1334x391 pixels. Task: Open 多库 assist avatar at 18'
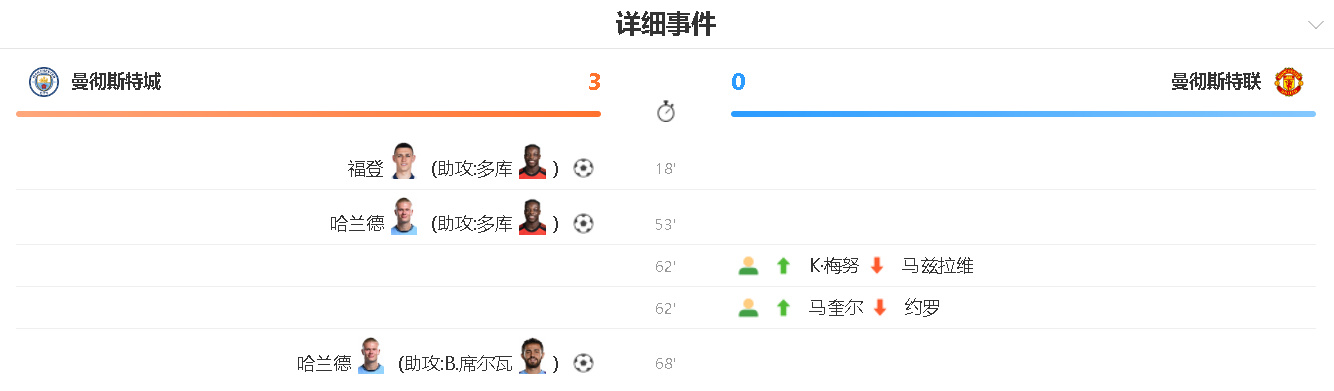point(532,161)
